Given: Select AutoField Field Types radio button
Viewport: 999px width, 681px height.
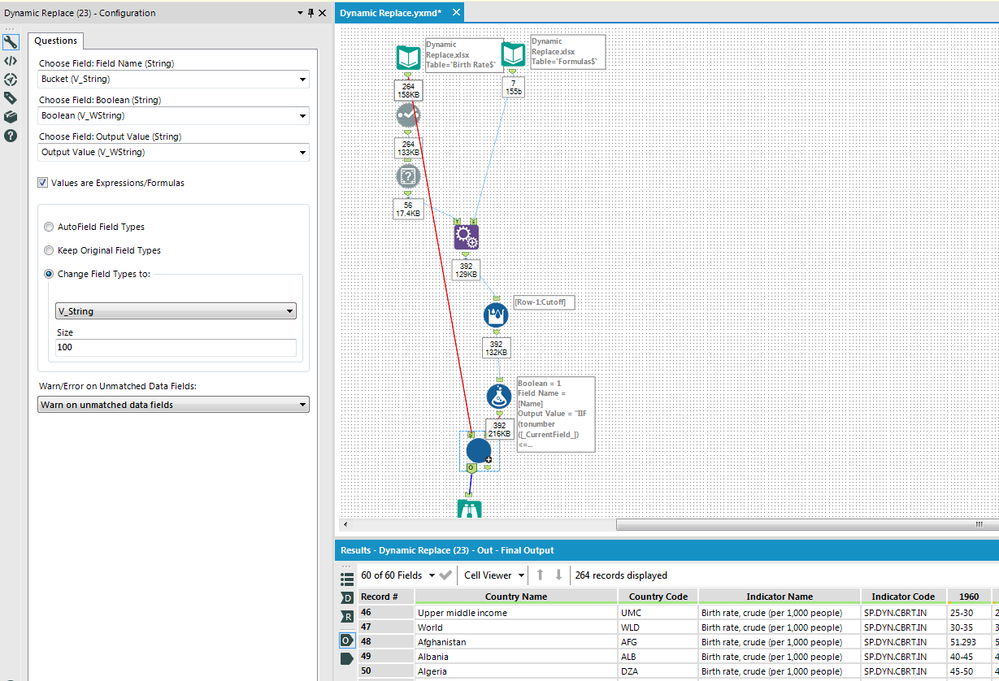Looking at the screenshot, I should pyautogui.click(x=48, y=227).
